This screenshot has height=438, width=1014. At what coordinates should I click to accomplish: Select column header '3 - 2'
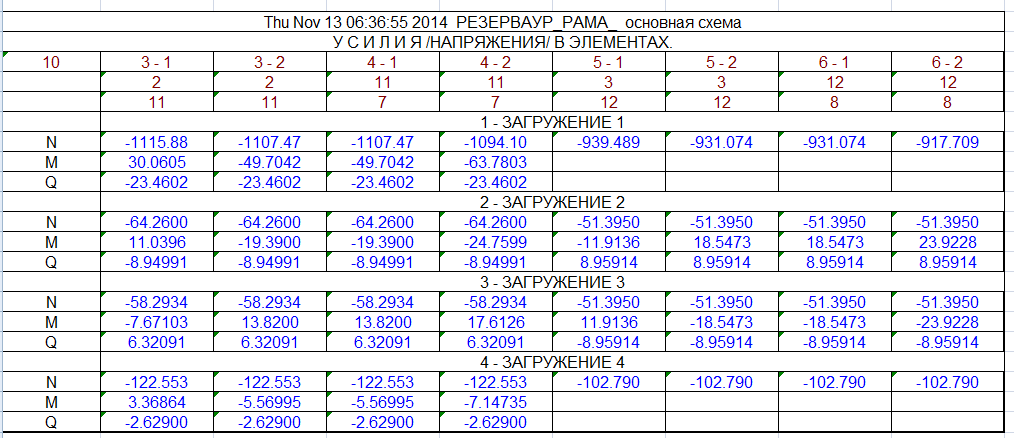pos(270,62)
